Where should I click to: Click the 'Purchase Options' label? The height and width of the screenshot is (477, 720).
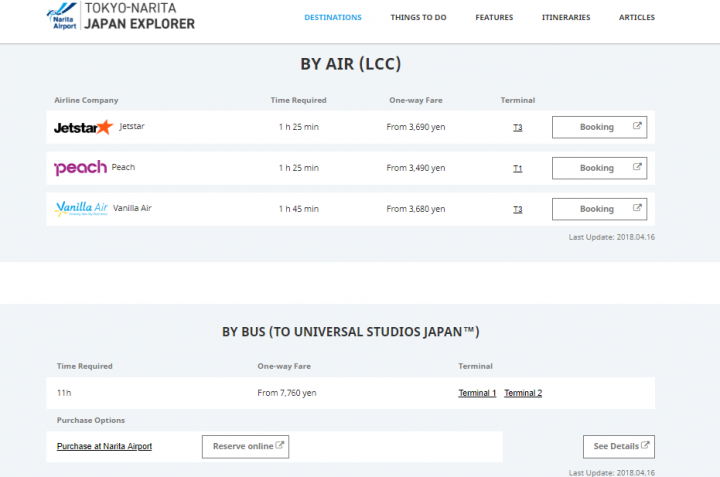click(x=90, y=420)
